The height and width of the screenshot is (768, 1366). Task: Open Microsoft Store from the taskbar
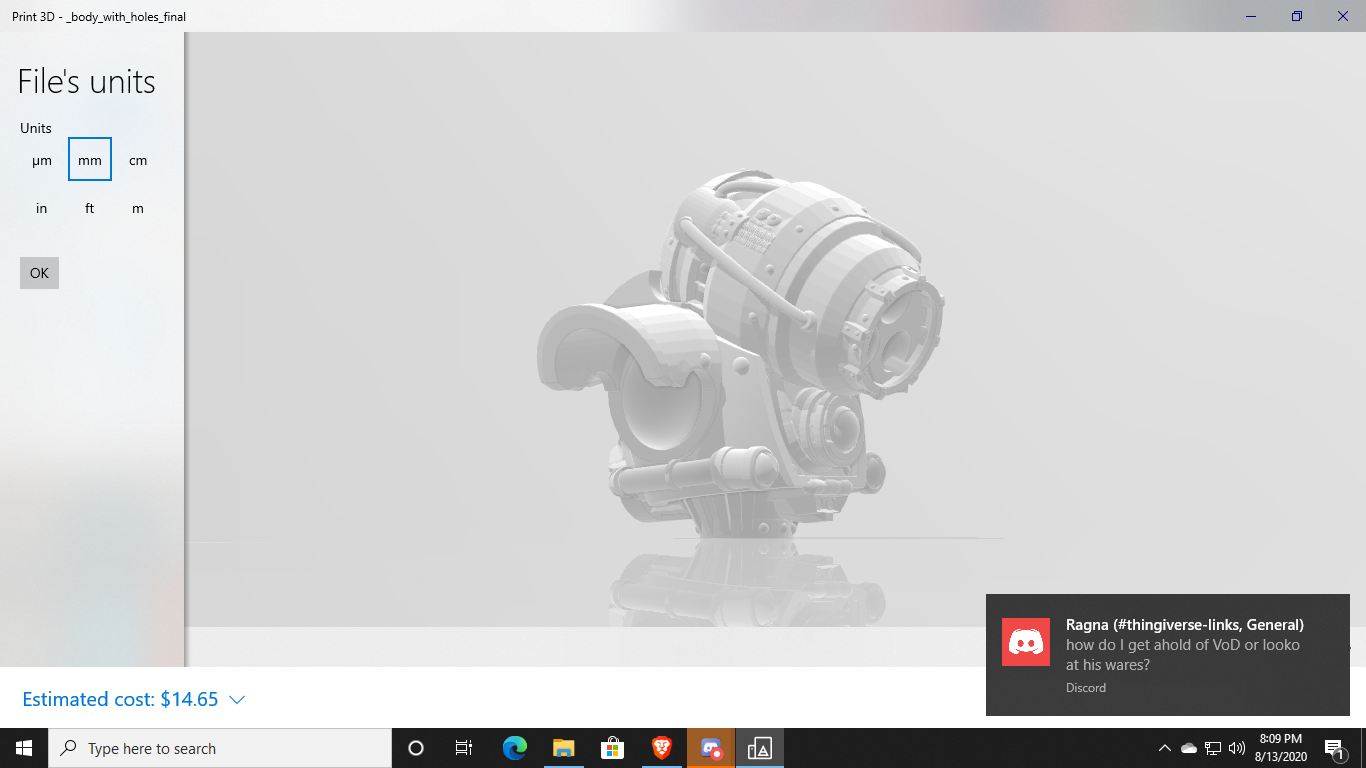(612, 748)
